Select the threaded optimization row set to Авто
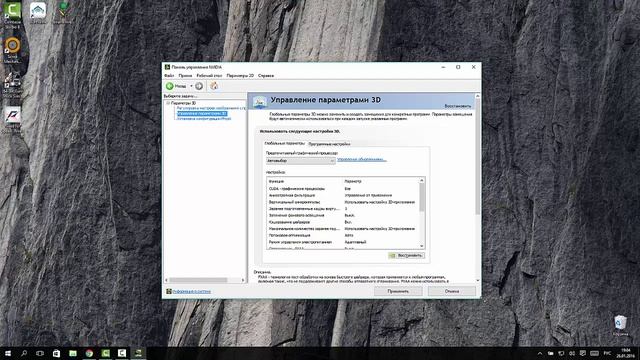 (342, 236)
